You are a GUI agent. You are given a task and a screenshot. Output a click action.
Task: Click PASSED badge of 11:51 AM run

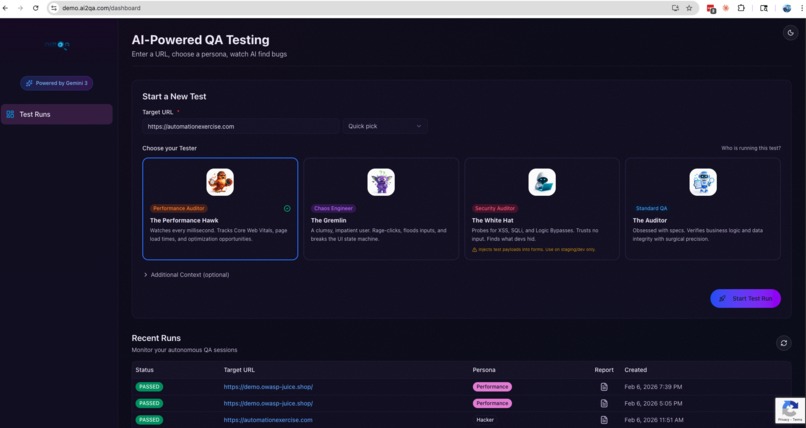pos(149,420)
